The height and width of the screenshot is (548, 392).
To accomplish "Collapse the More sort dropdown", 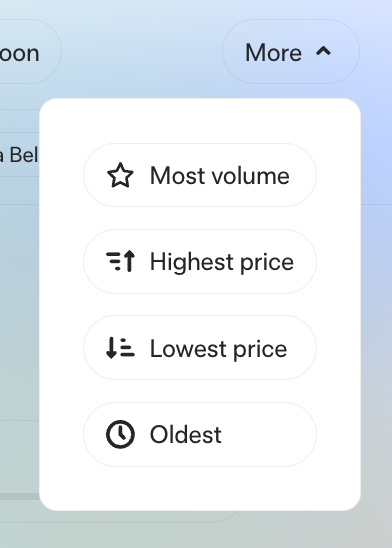I will click(x=291, y=52).
